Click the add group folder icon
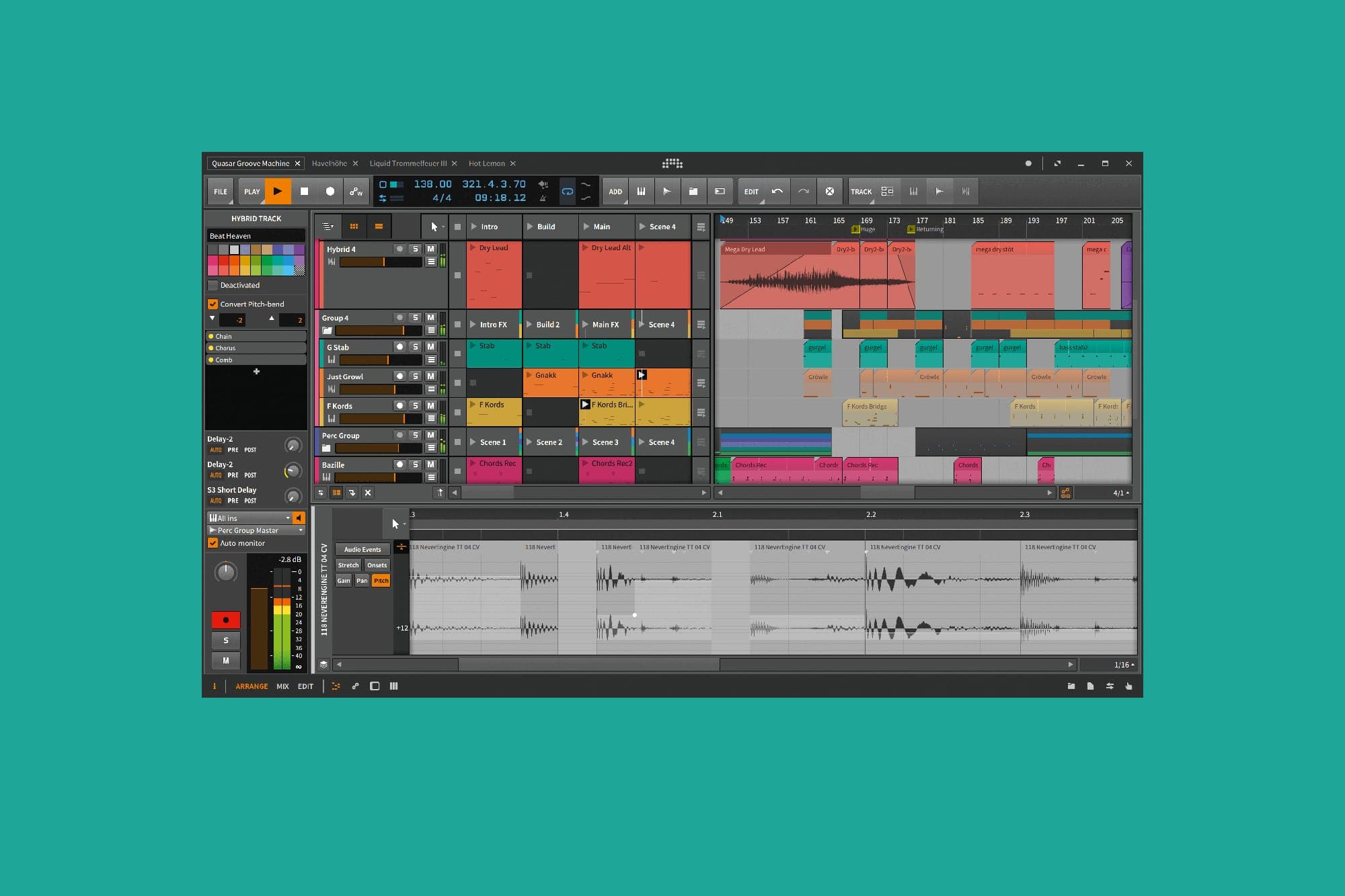 point(693,192)
